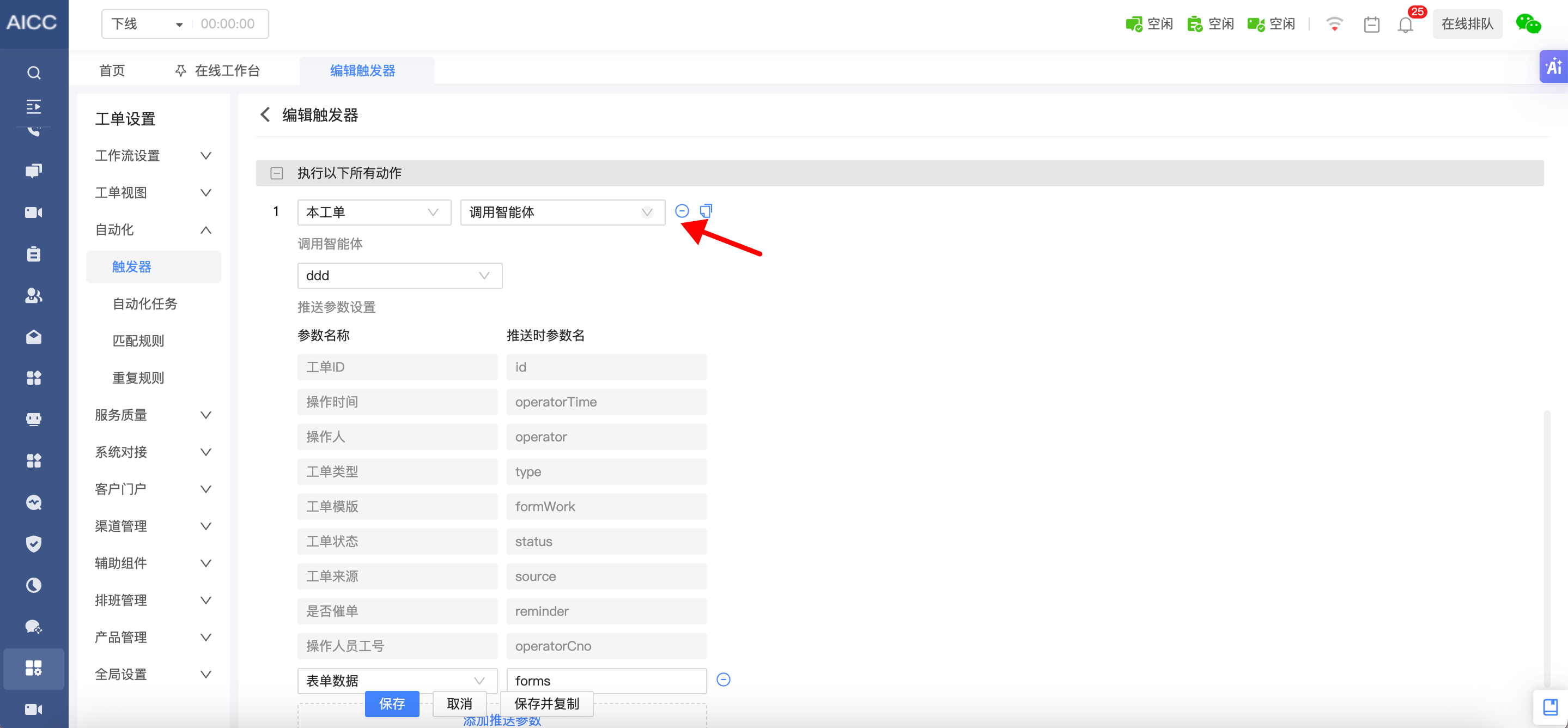Screen dimensions: 1568x728
Task: Switch to the 首页 tab
Action: pos(112,71)
